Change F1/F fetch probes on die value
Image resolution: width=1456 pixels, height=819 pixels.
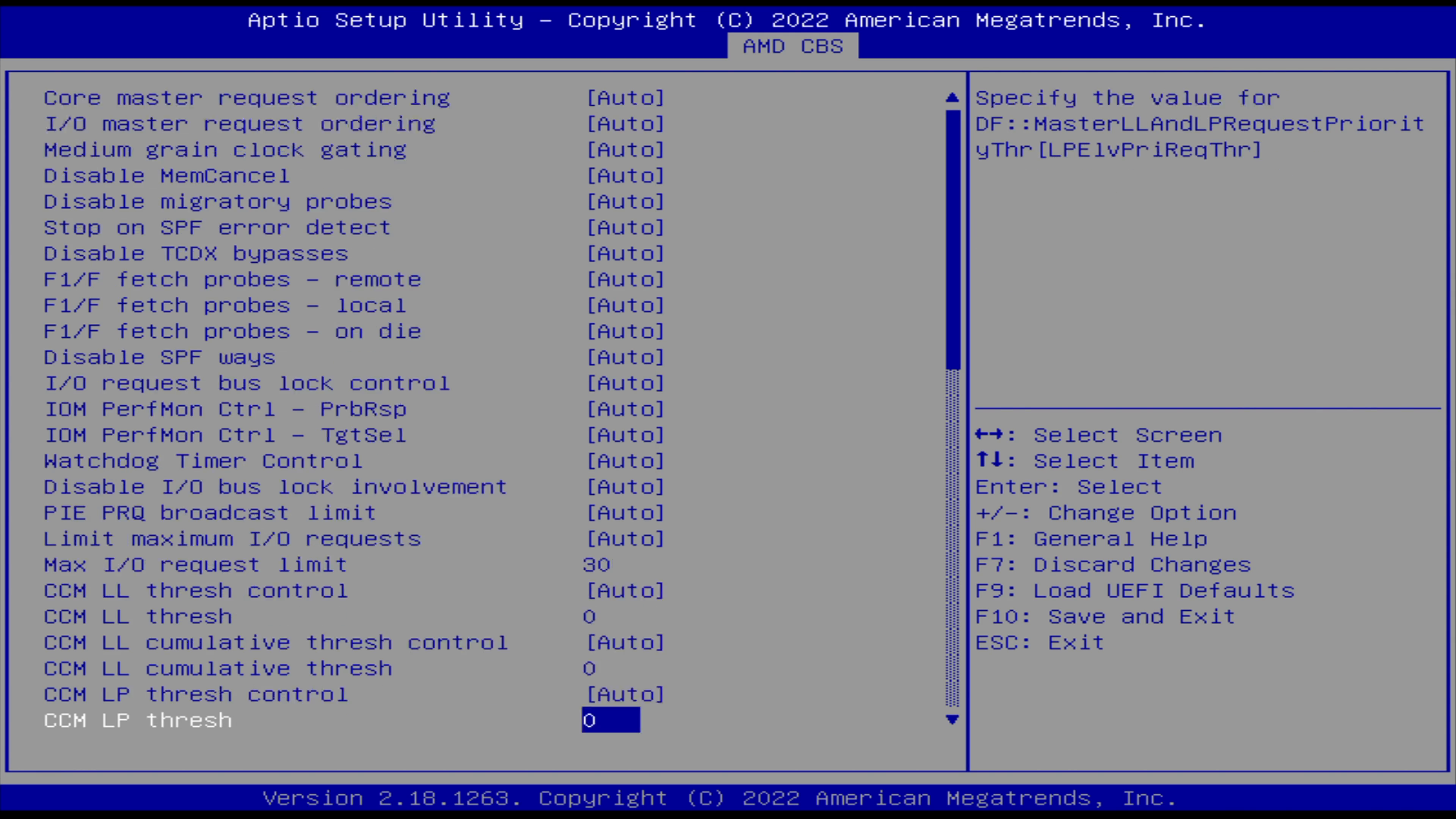pos(625,332)
